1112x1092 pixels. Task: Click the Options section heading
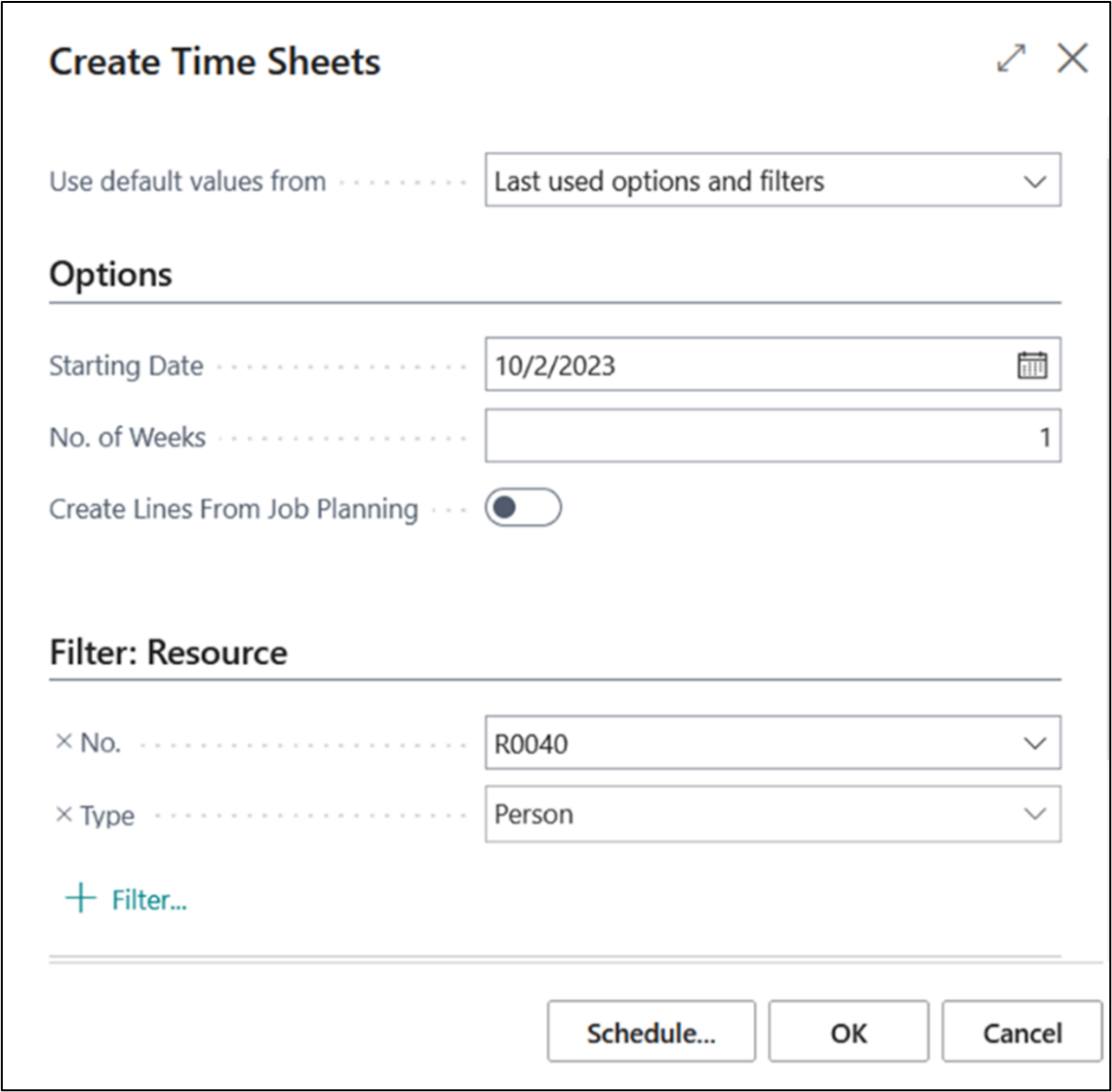coord(110,275)
